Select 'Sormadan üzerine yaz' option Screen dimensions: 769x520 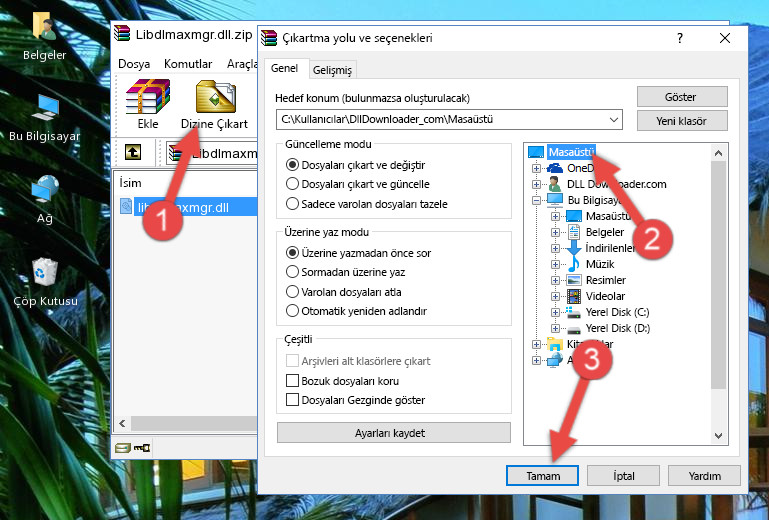click(292, 272)
